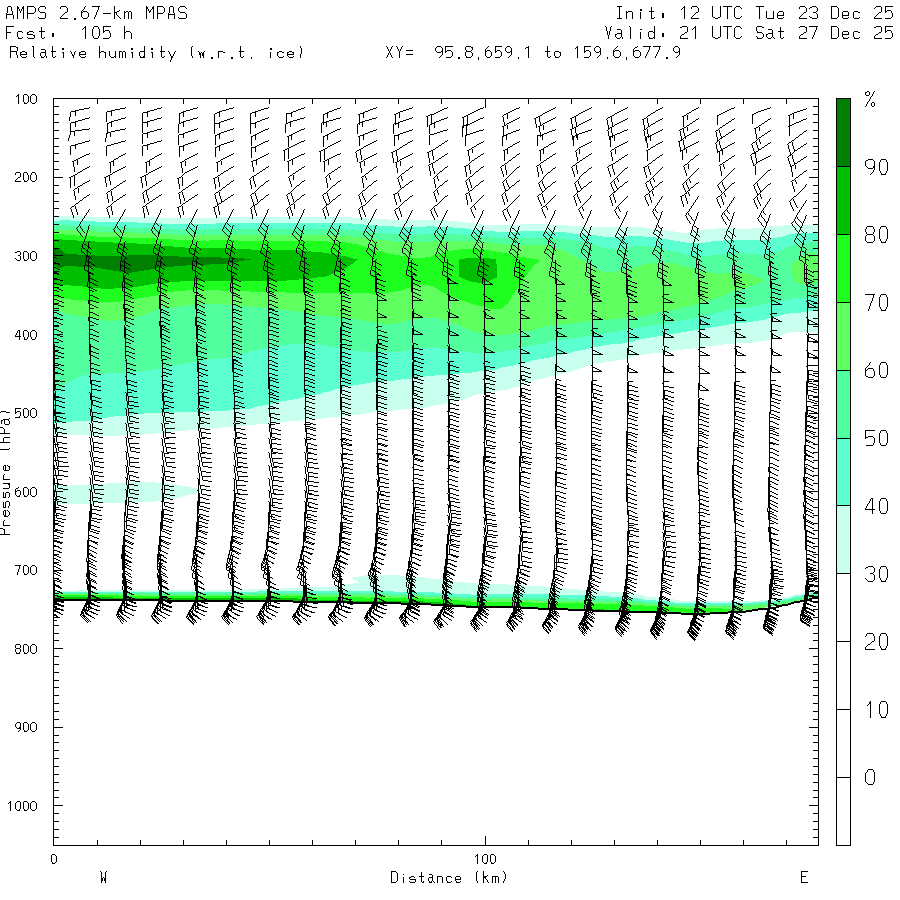Click the 200 pressure axis label
Screen dimensions: 900x900
click(x=26, y=177)
